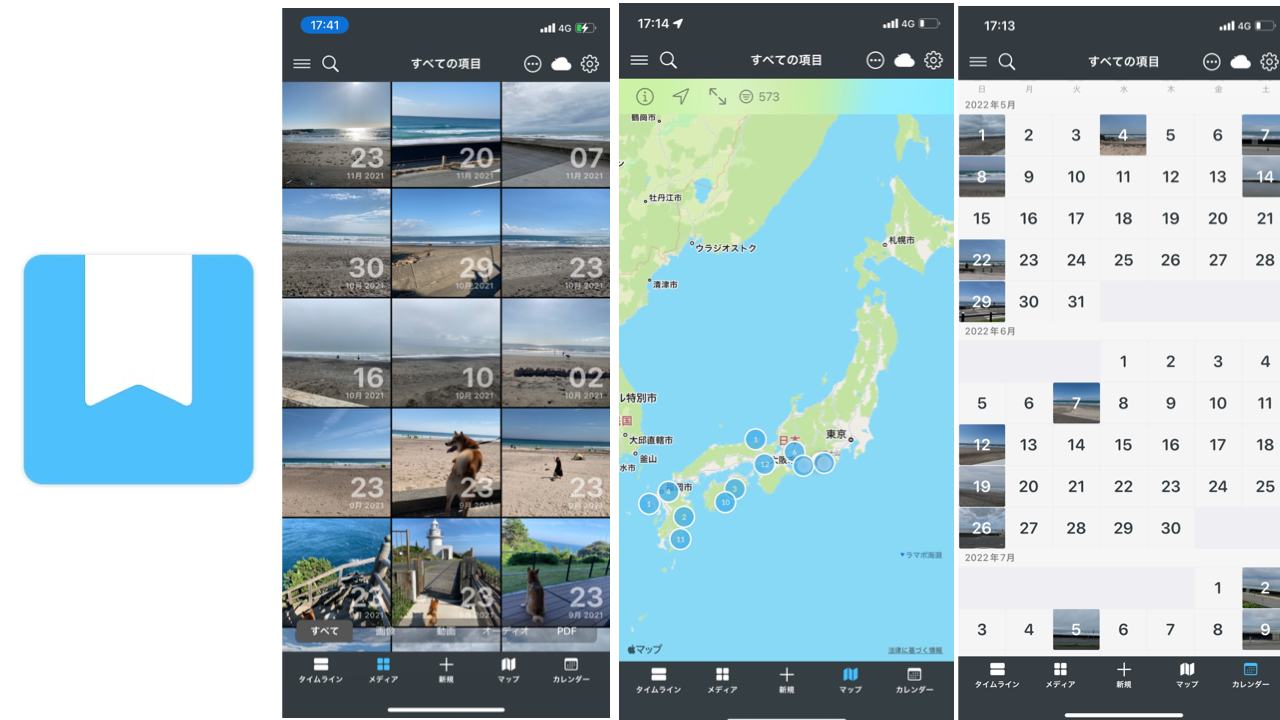Open the photo dated 20 11月 2021
Screen dimensions: 1280x720
point(446,134)
